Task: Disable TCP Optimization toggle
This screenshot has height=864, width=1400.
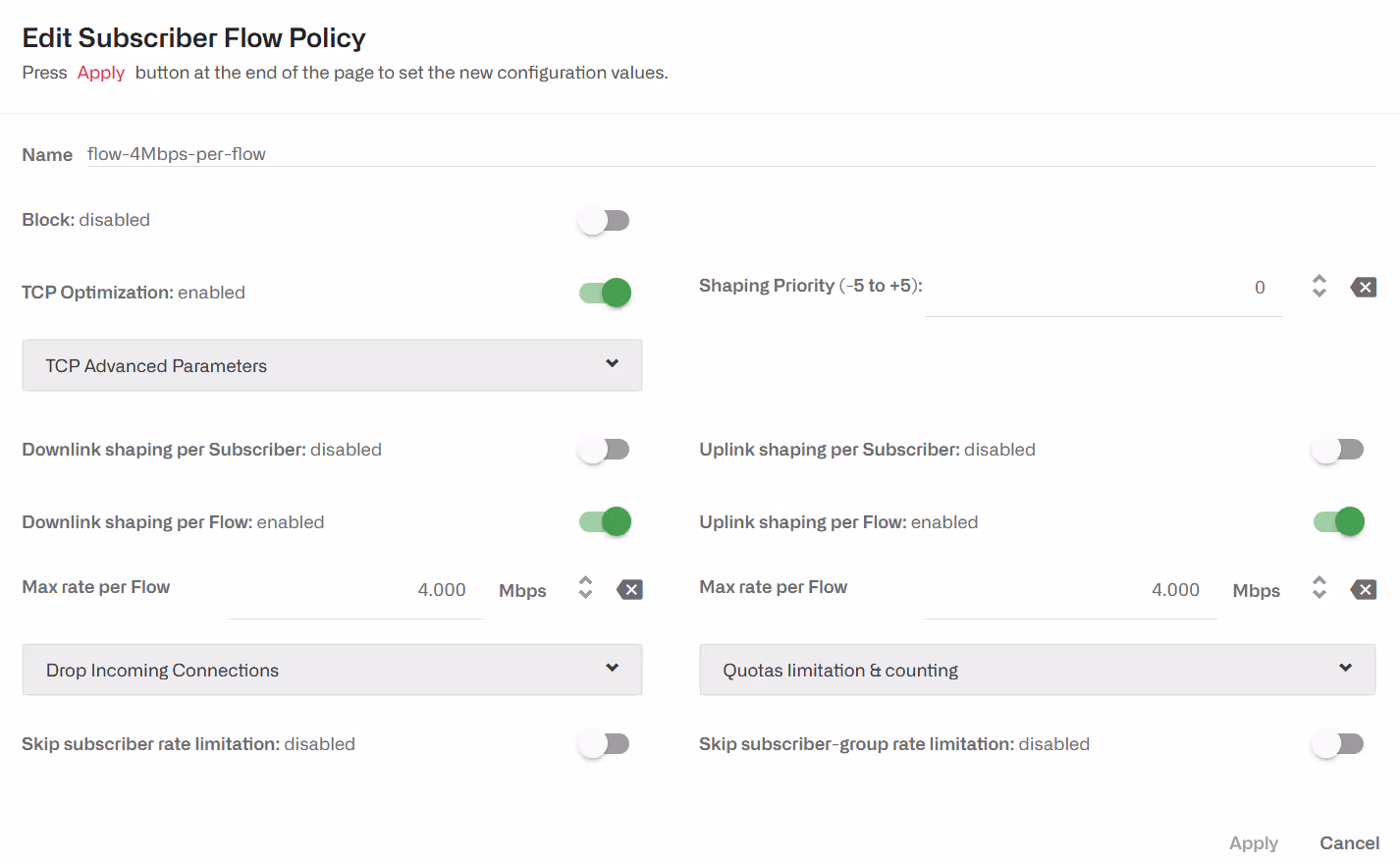Action: [x=605, y=293]
